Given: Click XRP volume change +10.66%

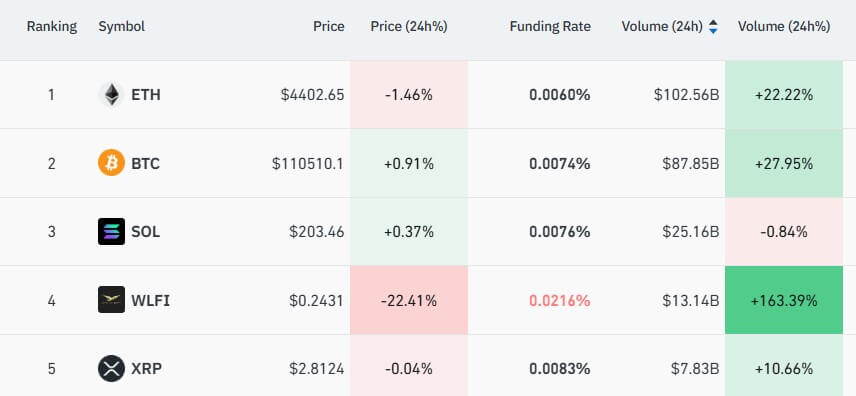Looking at the screenshot, I should (x=784, y=369).
